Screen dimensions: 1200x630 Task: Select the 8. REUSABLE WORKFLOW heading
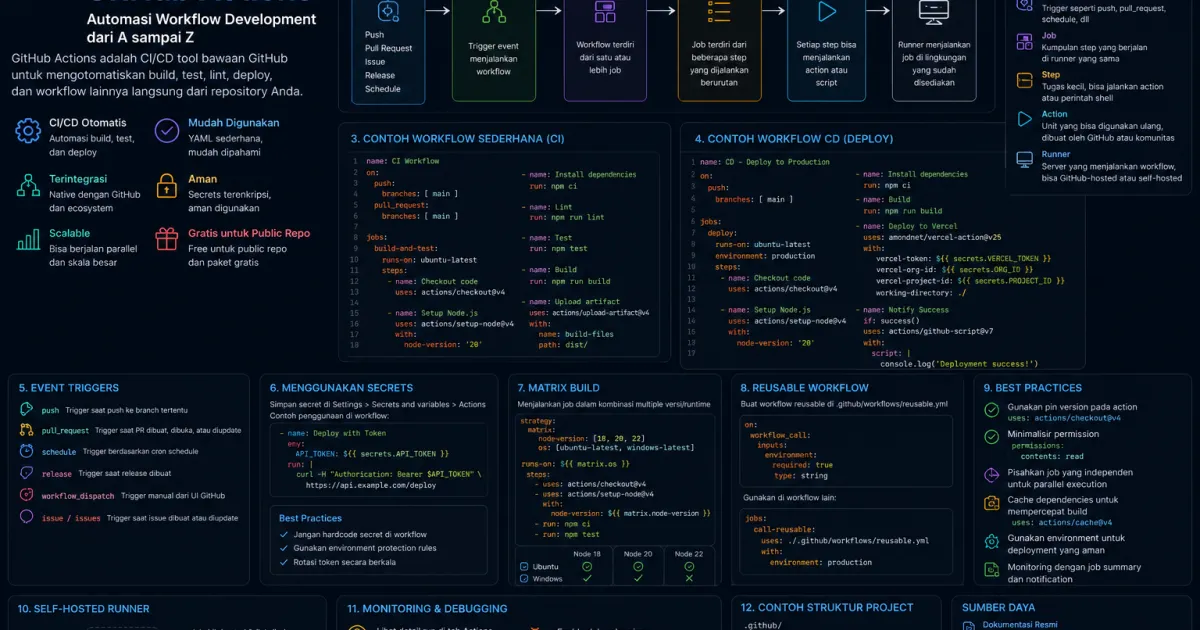pos(804,388)
